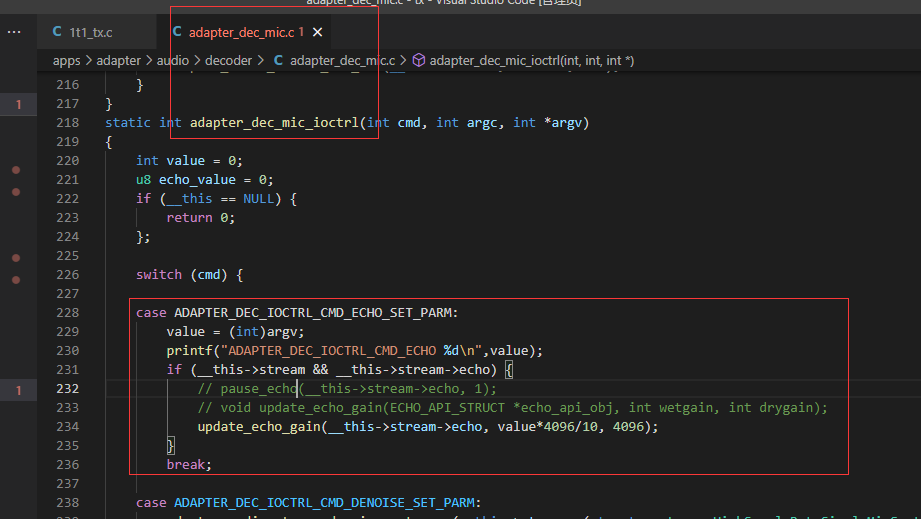Click the commented pause_echo line
Viewport: 921px width, 519px height.
[x=347, y=389]
